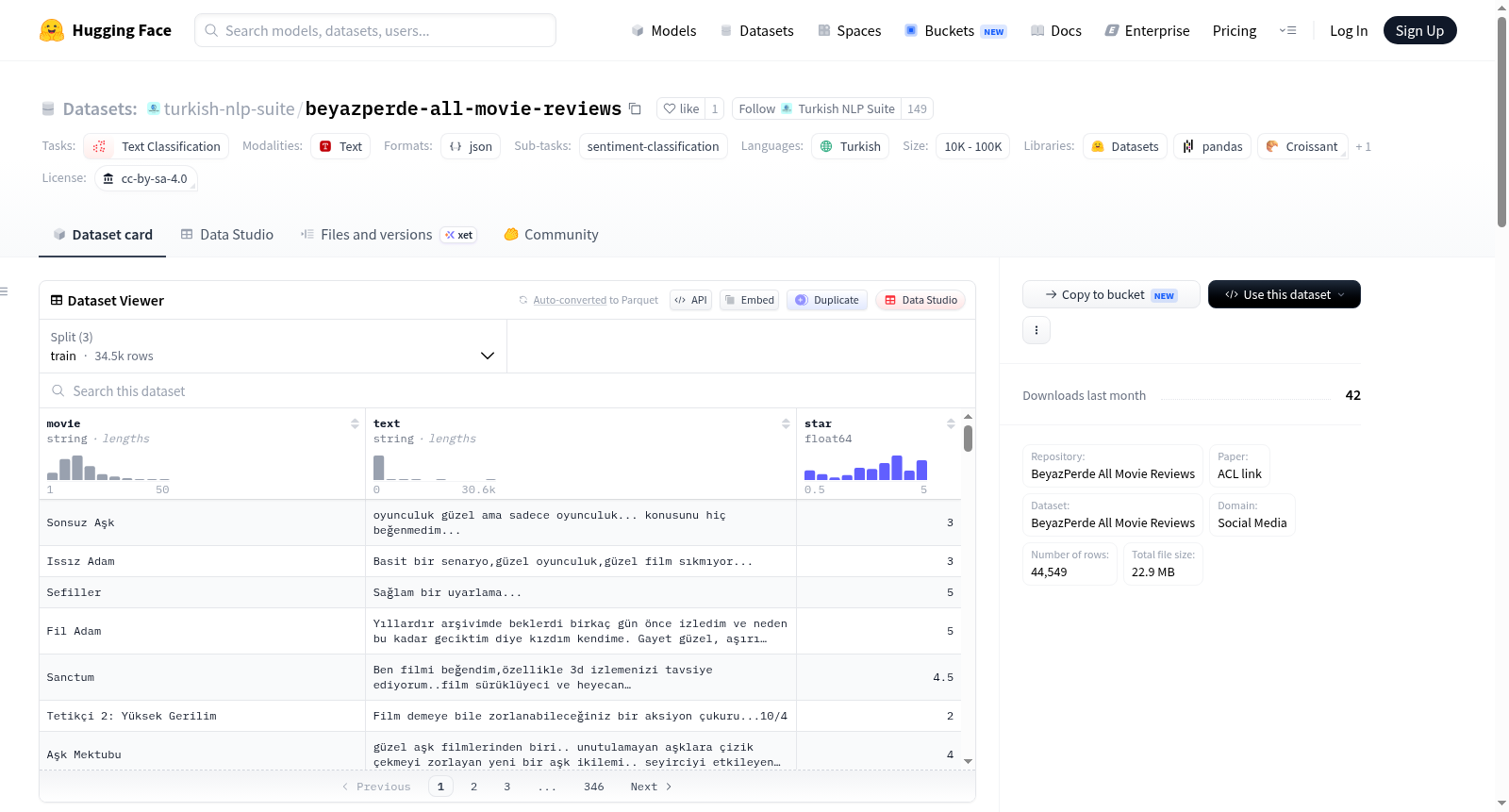
Task: Click the API button in viewer
Action: click(690, 300)
